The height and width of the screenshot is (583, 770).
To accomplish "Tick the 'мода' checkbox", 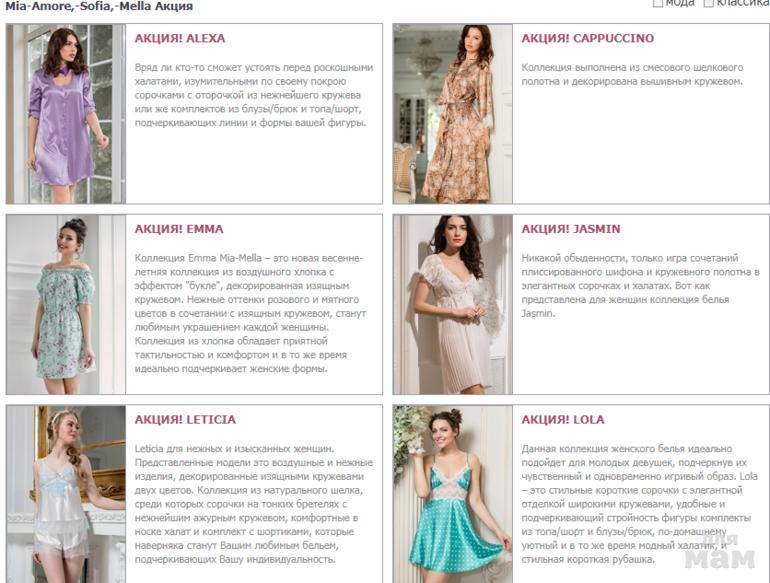I will 658,3.
